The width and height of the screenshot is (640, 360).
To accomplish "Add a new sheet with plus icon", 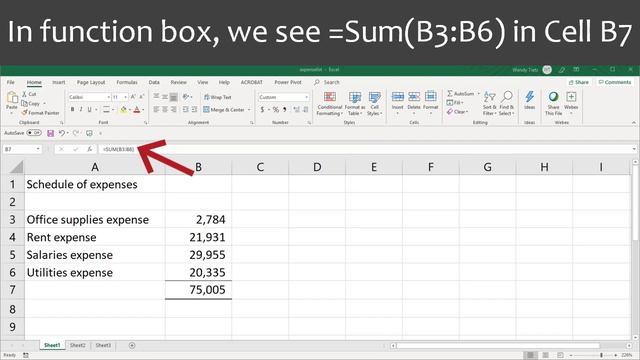I will (132, 345).
